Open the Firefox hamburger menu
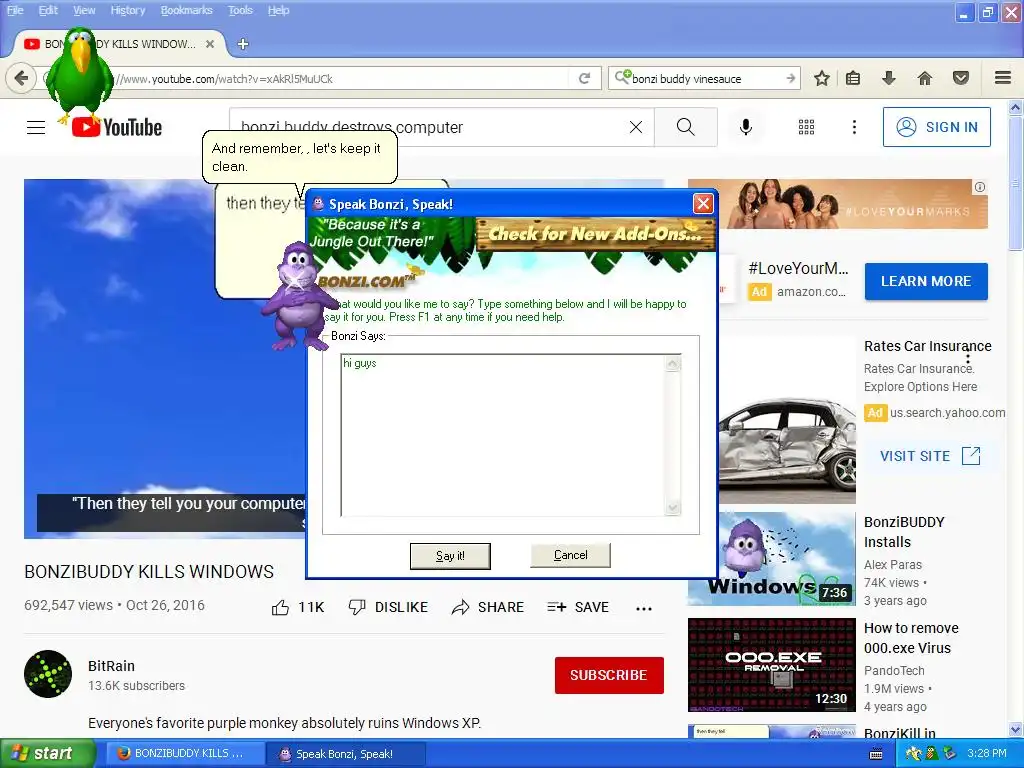Viewport: 1024px width, 768px height. point(1003,78)
